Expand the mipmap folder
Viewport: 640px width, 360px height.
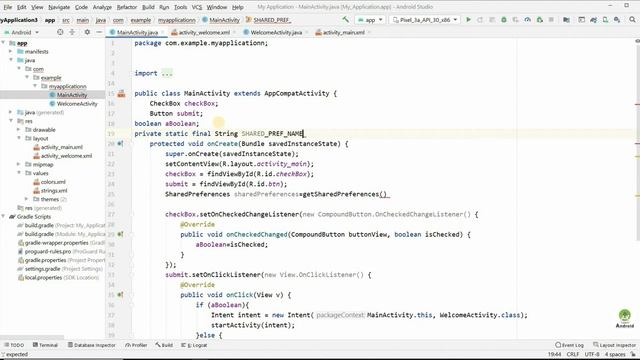[19, 164]
